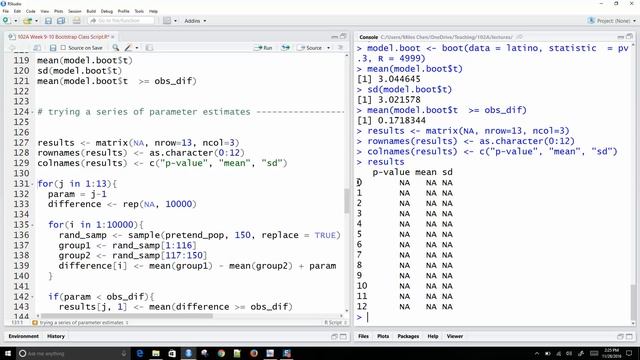Open Microsoft Edge from the taskbar

(x=140, y=353)
